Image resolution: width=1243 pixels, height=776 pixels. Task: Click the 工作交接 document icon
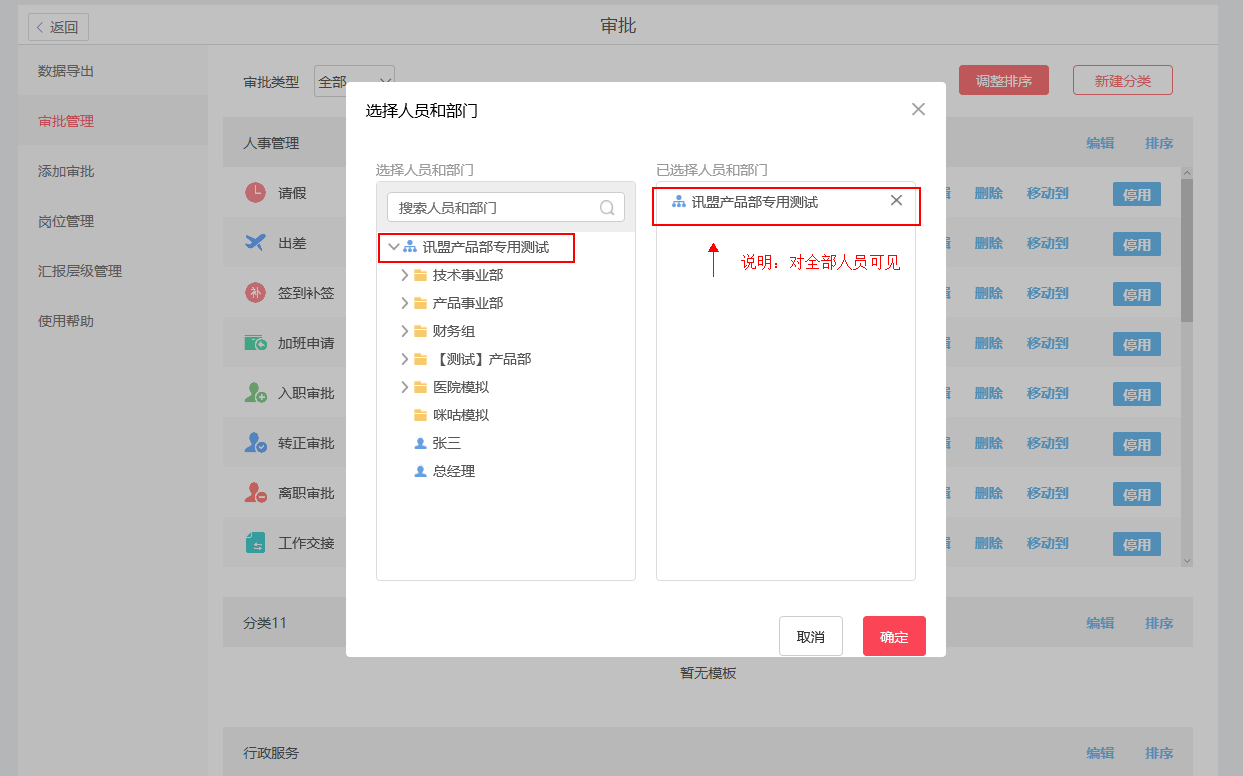pyautogui.click(x=255, y=543)
